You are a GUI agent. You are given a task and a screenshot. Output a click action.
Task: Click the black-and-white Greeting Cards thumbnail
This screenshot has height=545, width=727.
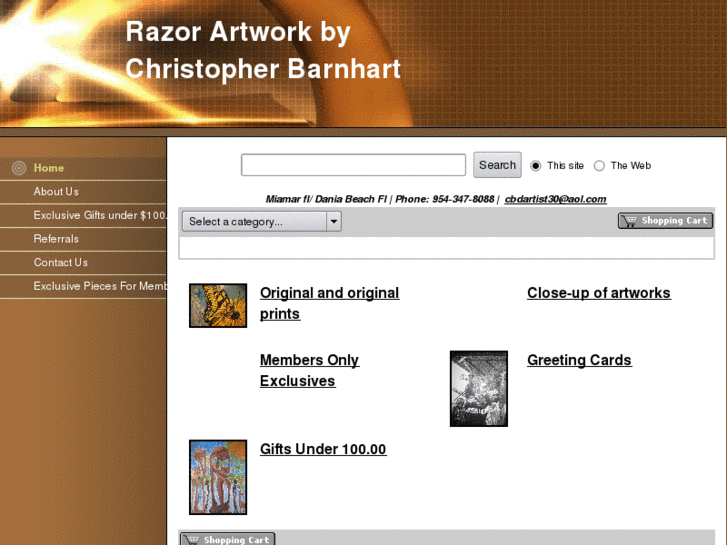[x=479, y=389]
